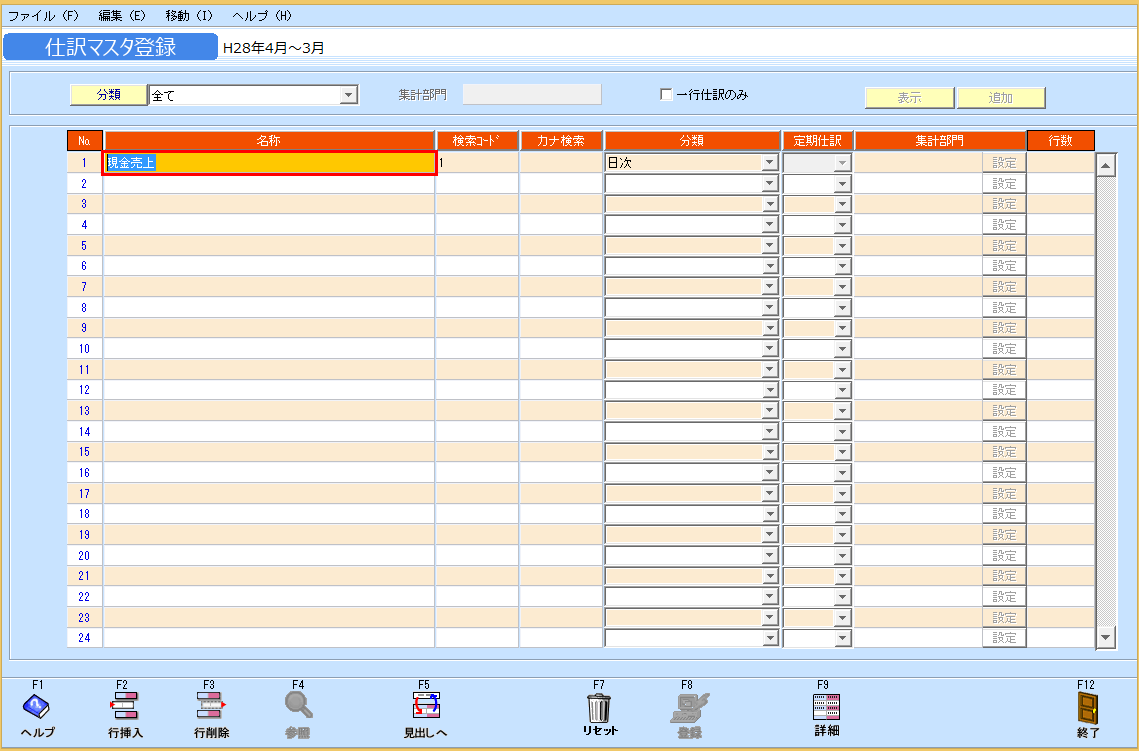Toggle the 一行仕訳のみ checkbox

666,95
